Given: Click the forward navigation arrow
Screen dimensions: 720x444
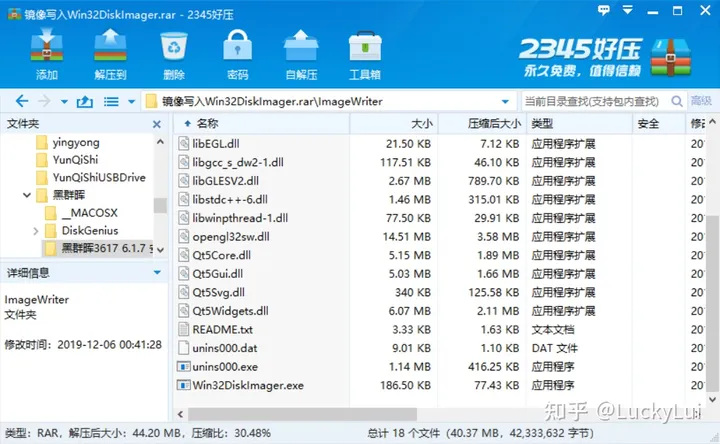Looking at the screenshot, I should tap(44, 101).
